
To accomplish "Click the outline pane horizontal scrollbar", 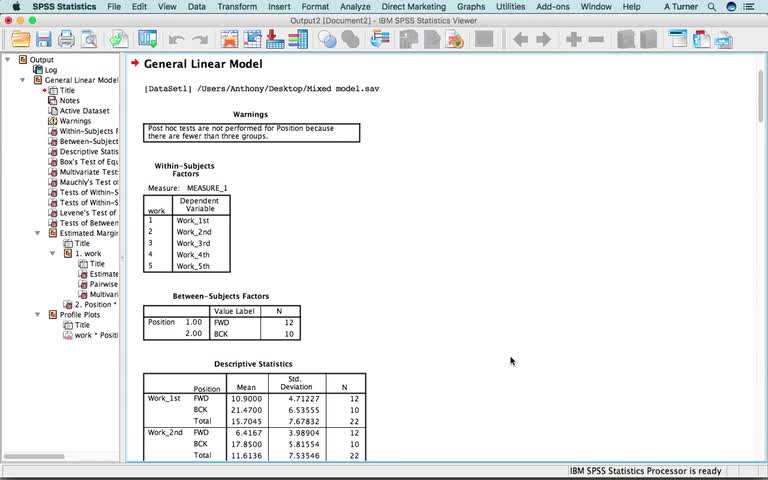I will click(x=34, y=456).
